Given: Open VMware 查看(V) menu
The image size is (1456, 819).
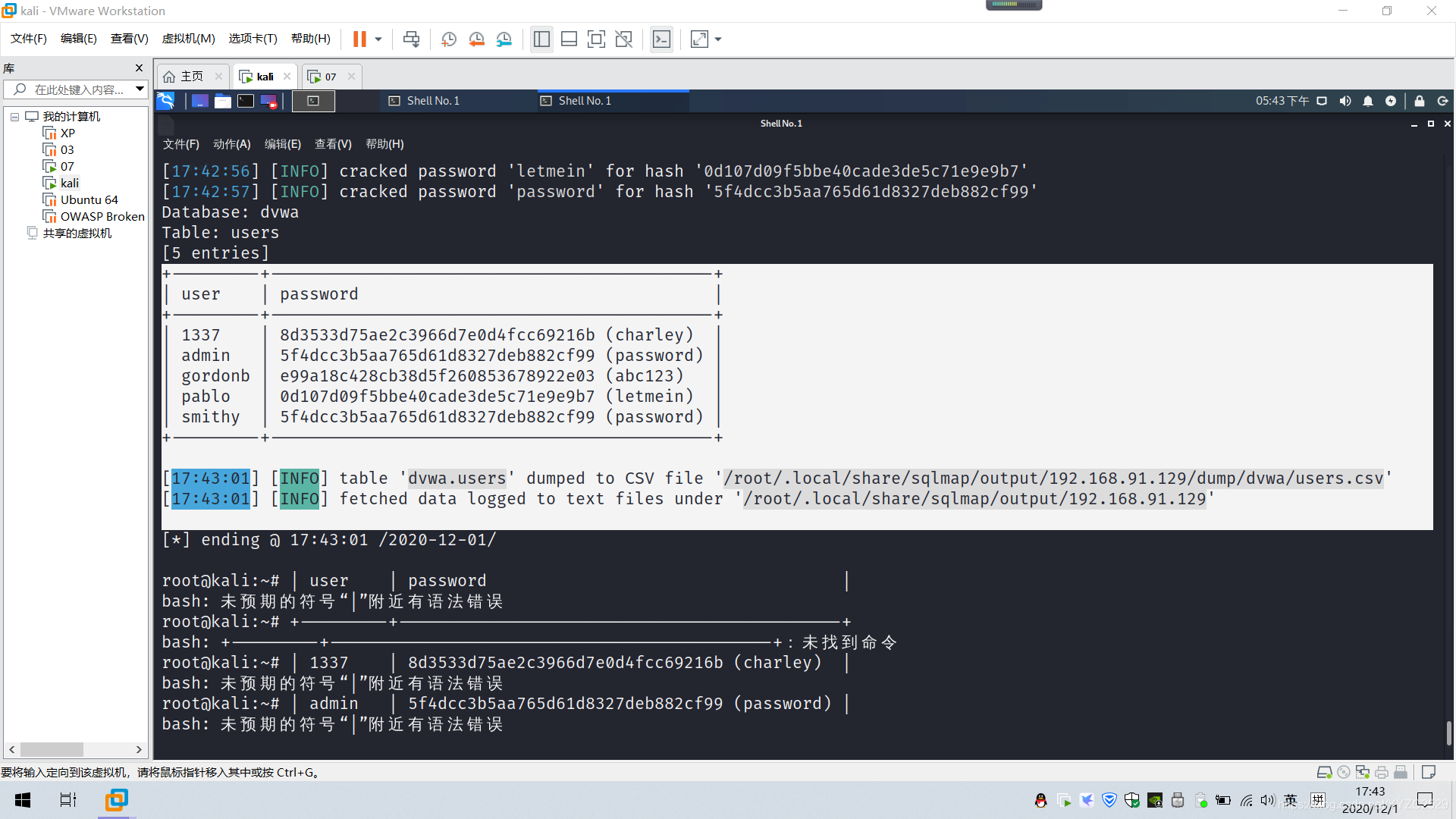Looking at the screenshot, I should tap(129, 39).
